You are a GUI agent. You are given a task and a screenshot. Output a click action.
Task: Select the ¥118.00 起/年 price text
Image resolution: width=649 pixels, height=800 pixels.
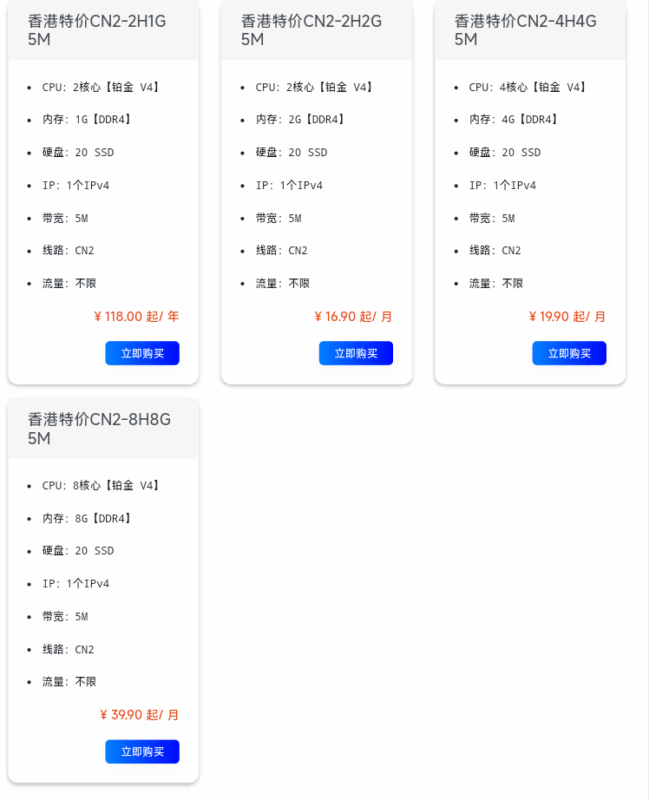click(136, 316)
